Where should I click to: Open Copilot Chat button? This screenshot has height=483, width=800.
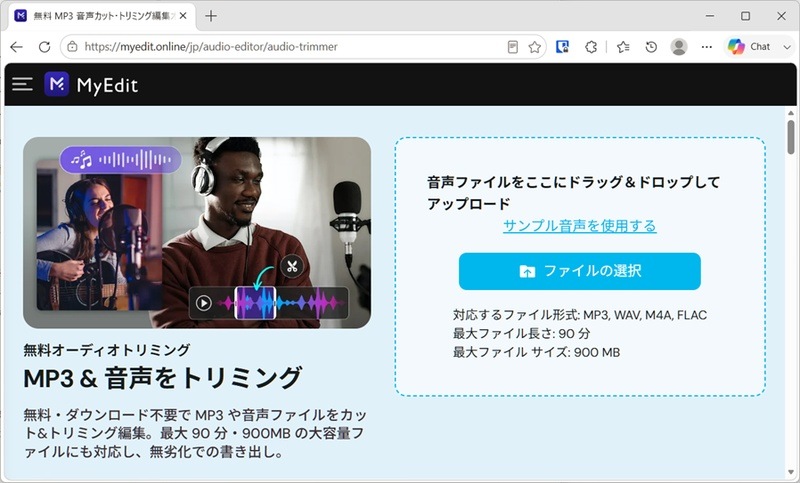pyautogui.click(x=749, y=47)
